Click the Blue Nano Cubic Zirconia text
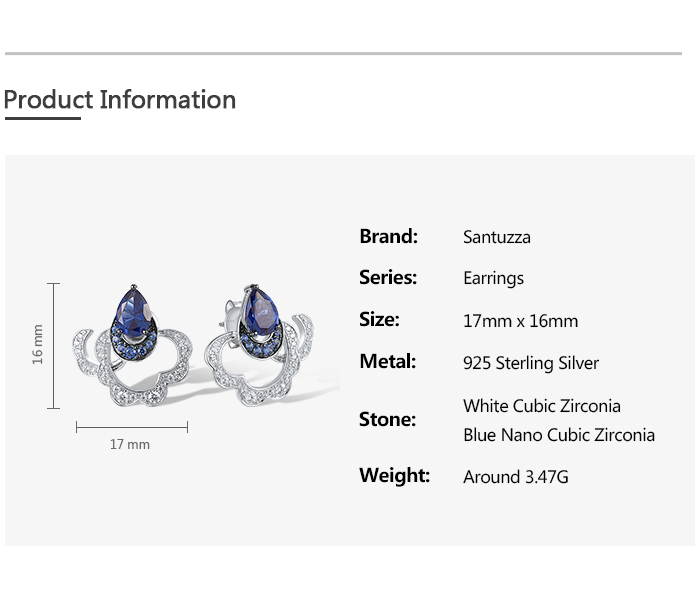 pos(559,435)
